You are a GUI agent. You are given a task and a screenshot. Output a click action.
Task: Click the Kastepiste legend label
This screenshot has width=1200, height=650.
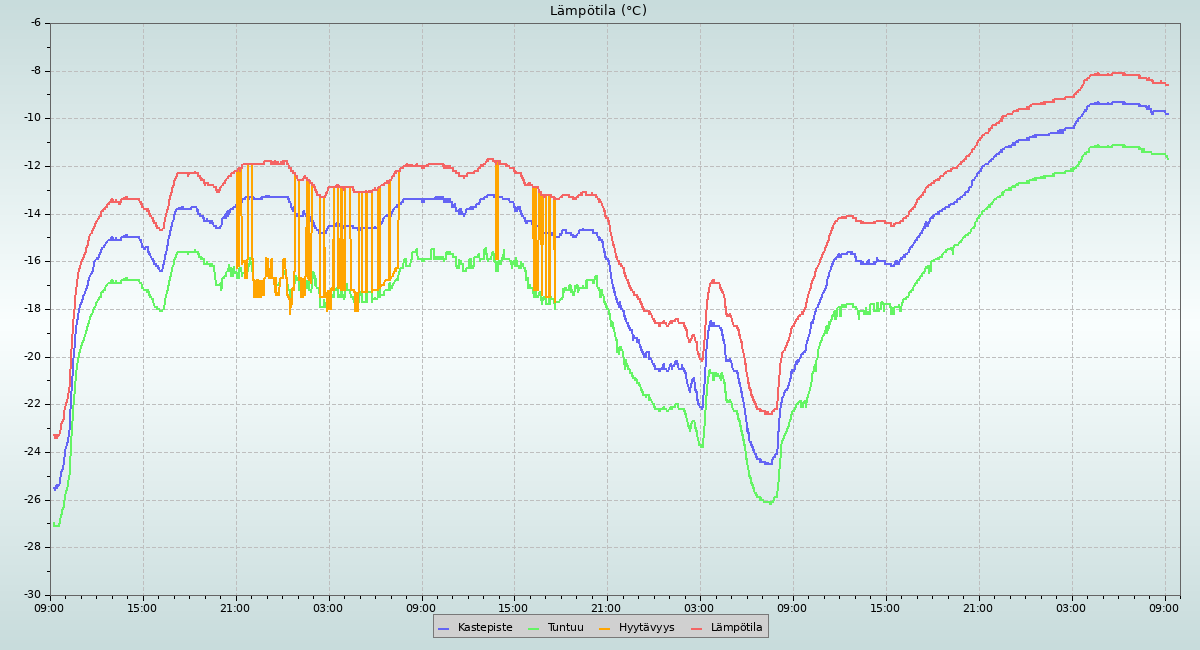pos(485,628)
